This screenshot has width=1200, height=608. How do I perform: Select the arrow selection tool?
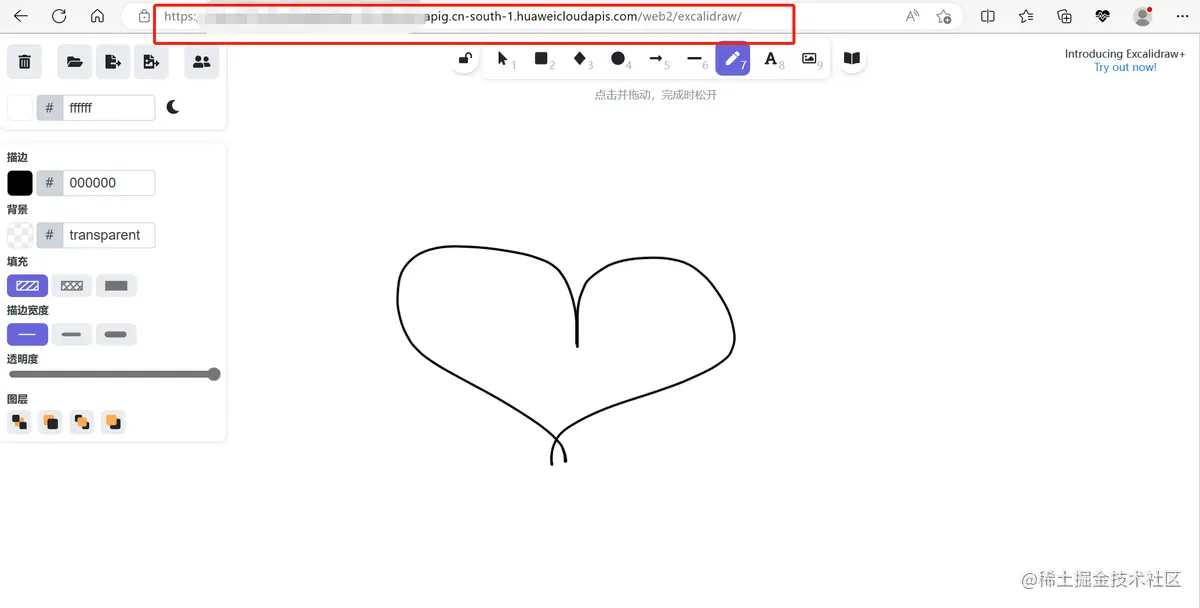(503, 59)
